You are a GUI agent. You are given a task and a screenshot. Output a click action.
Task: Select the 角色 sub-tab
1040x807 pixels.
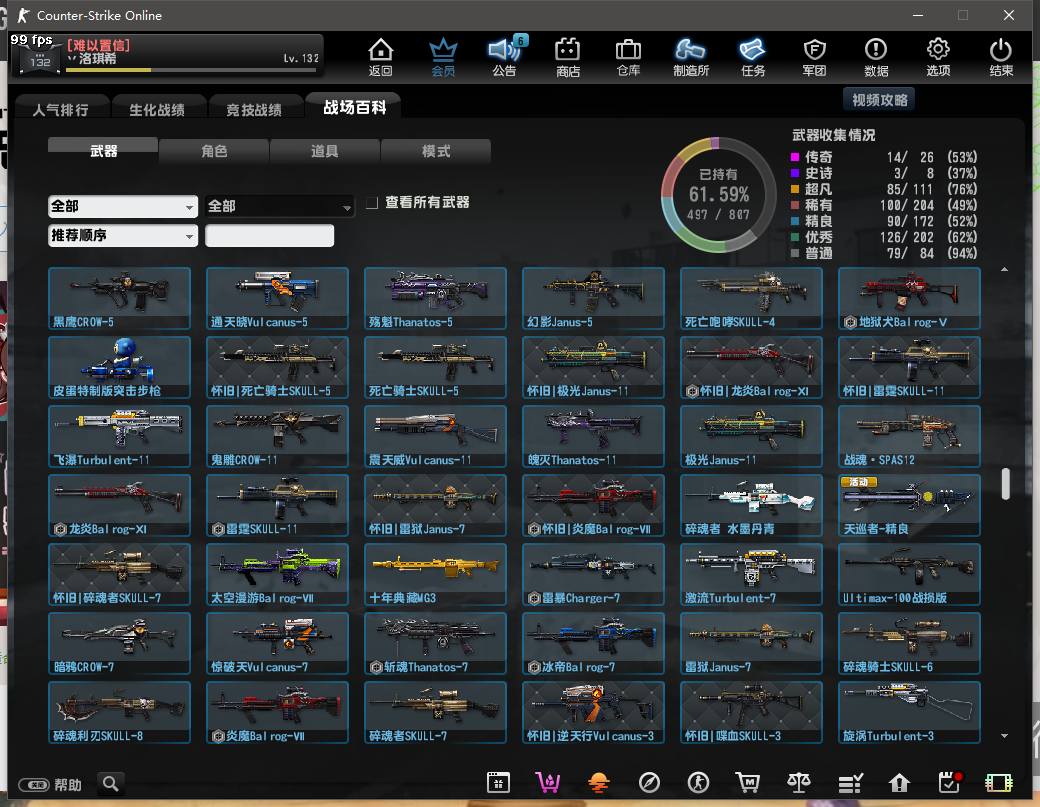coord(214,151)
